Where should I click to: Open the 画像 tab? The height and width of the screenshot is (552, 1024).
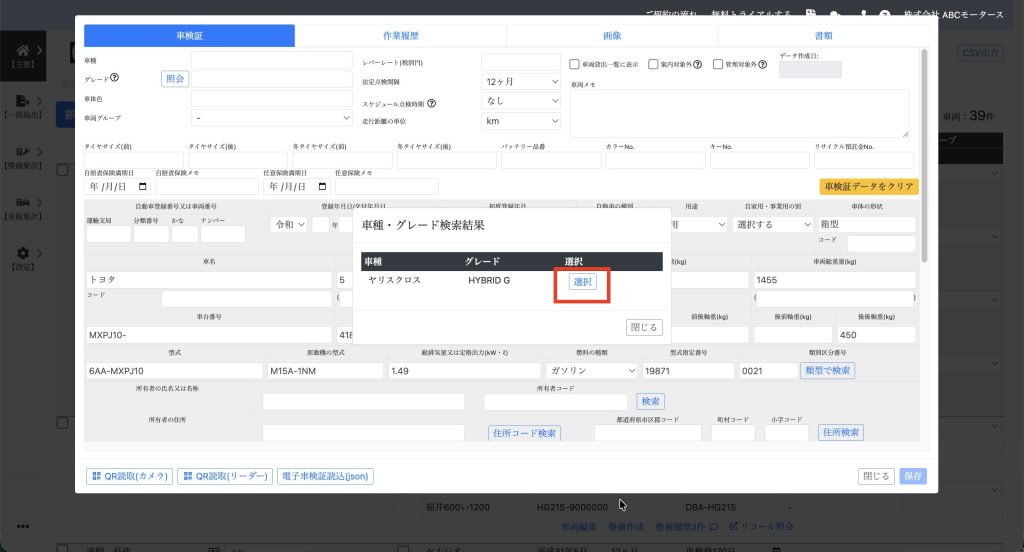coord(611,36)
